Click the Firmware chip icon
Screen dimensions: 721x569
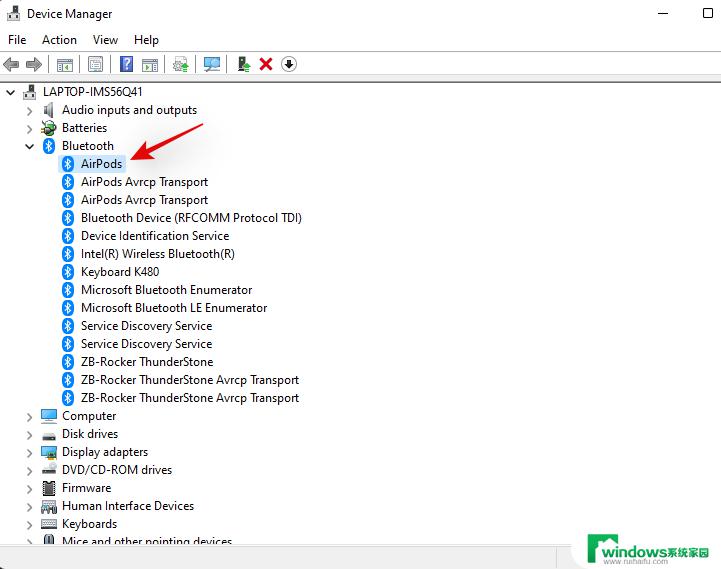pos(48,488)
